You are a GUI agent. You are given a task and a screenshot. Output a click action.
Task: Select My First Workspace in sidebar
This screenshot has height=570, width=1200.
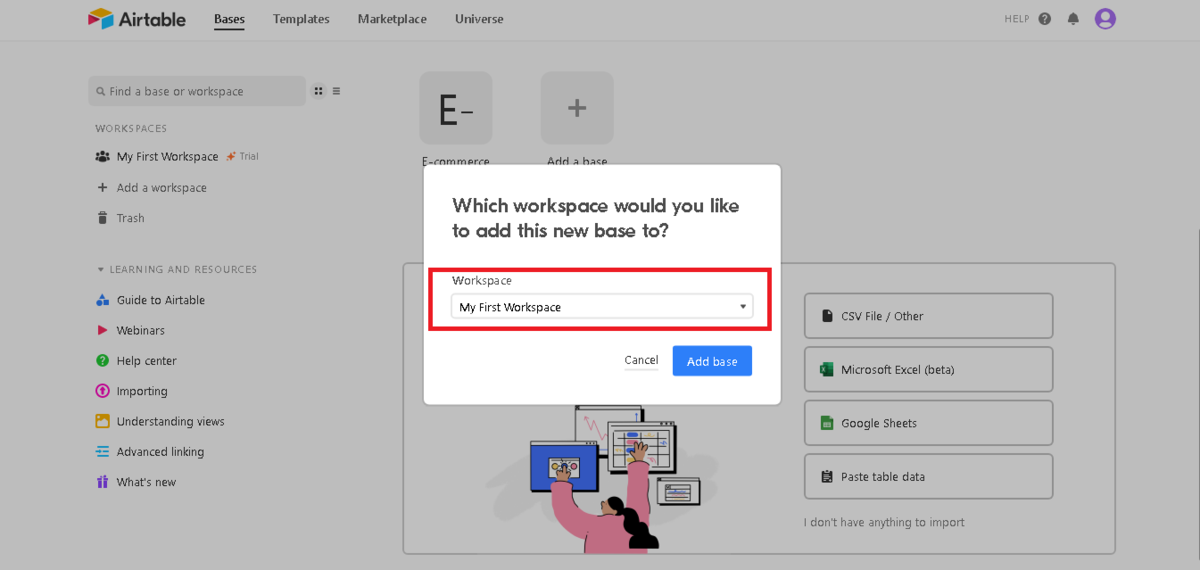[167, 157]
